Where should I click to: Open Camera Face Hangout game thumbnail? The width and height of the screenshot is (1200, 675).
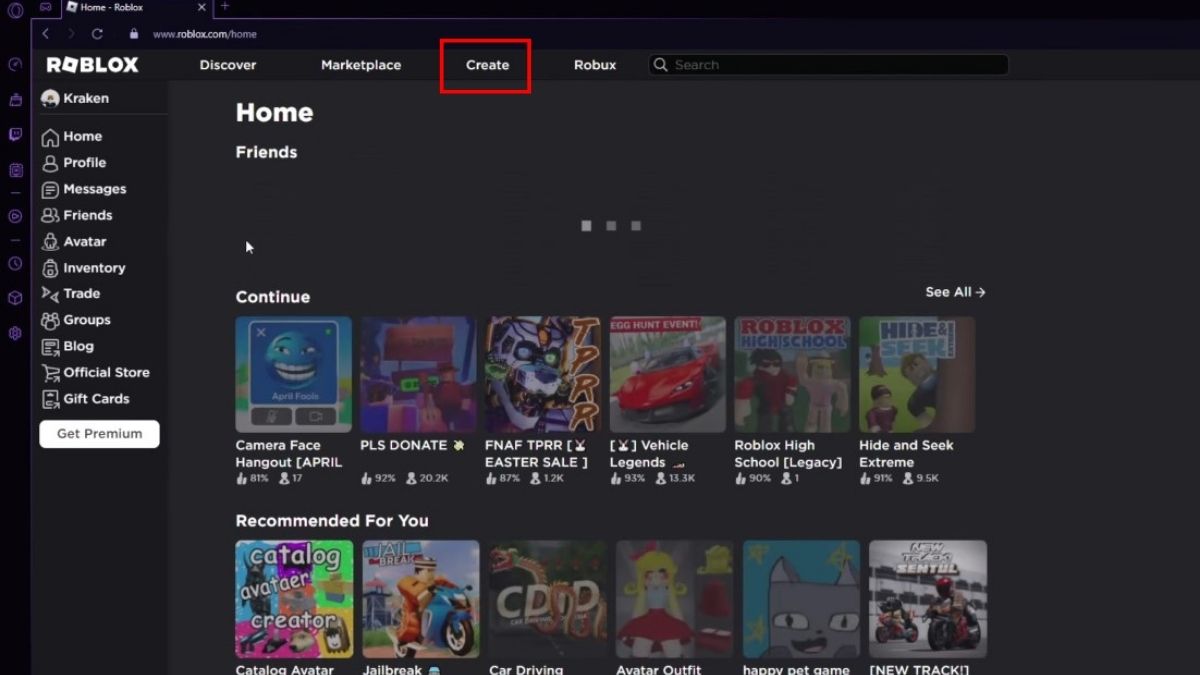(293, 375)
